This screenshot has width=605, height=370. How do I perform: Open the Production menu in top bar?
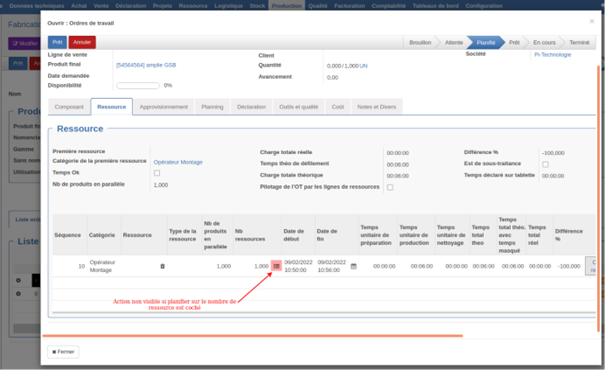click(x=287, y=6)
